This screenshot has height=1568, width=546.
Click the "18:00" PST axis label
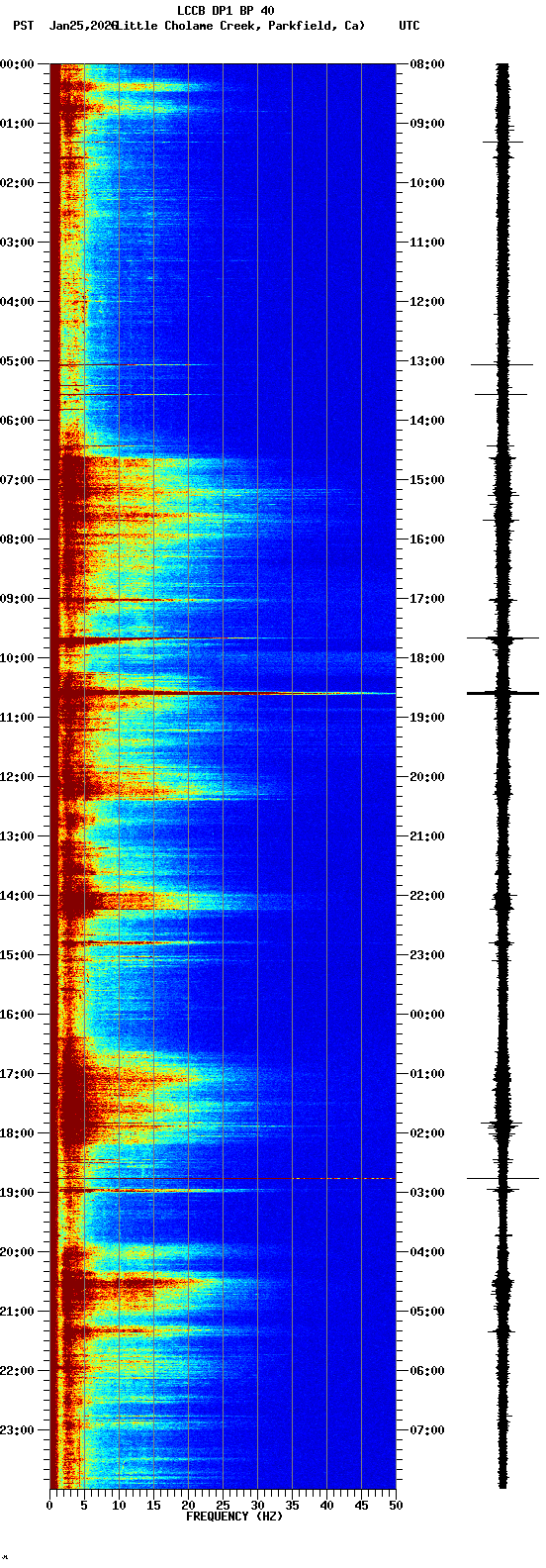(x=18, y=1133)
